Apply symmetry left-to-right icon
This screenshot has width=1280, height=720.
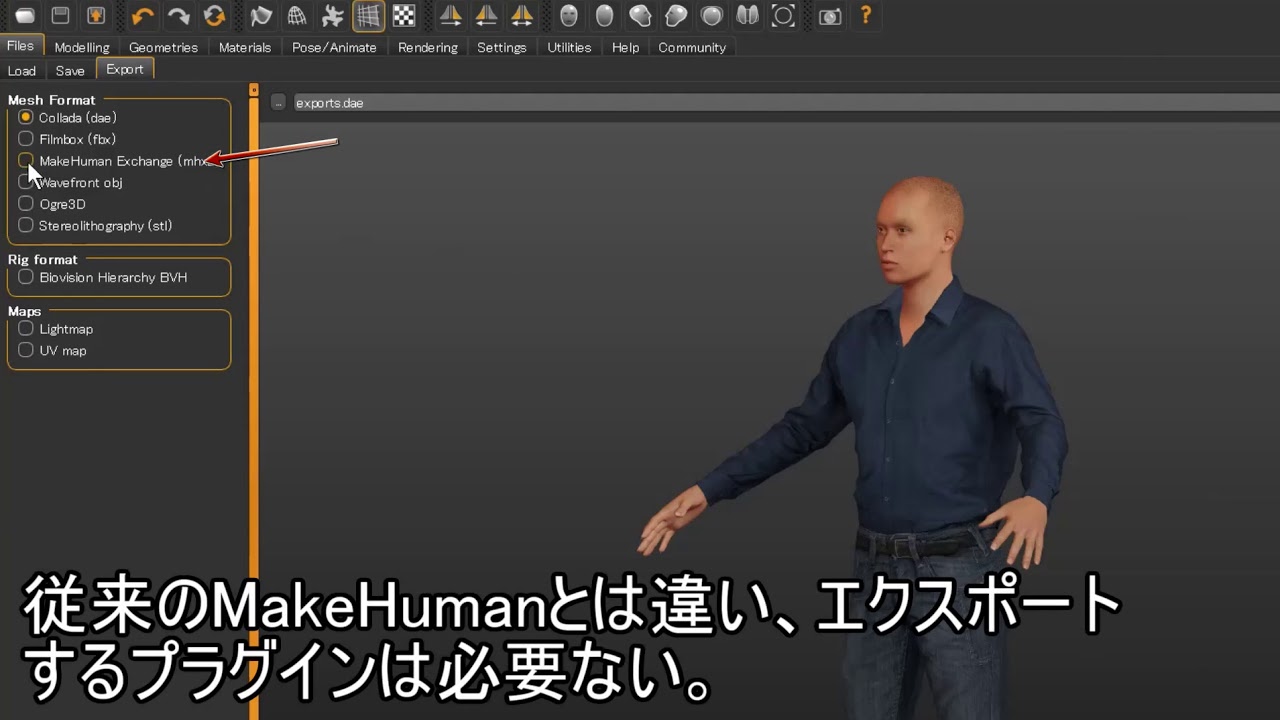pos(486,15)
